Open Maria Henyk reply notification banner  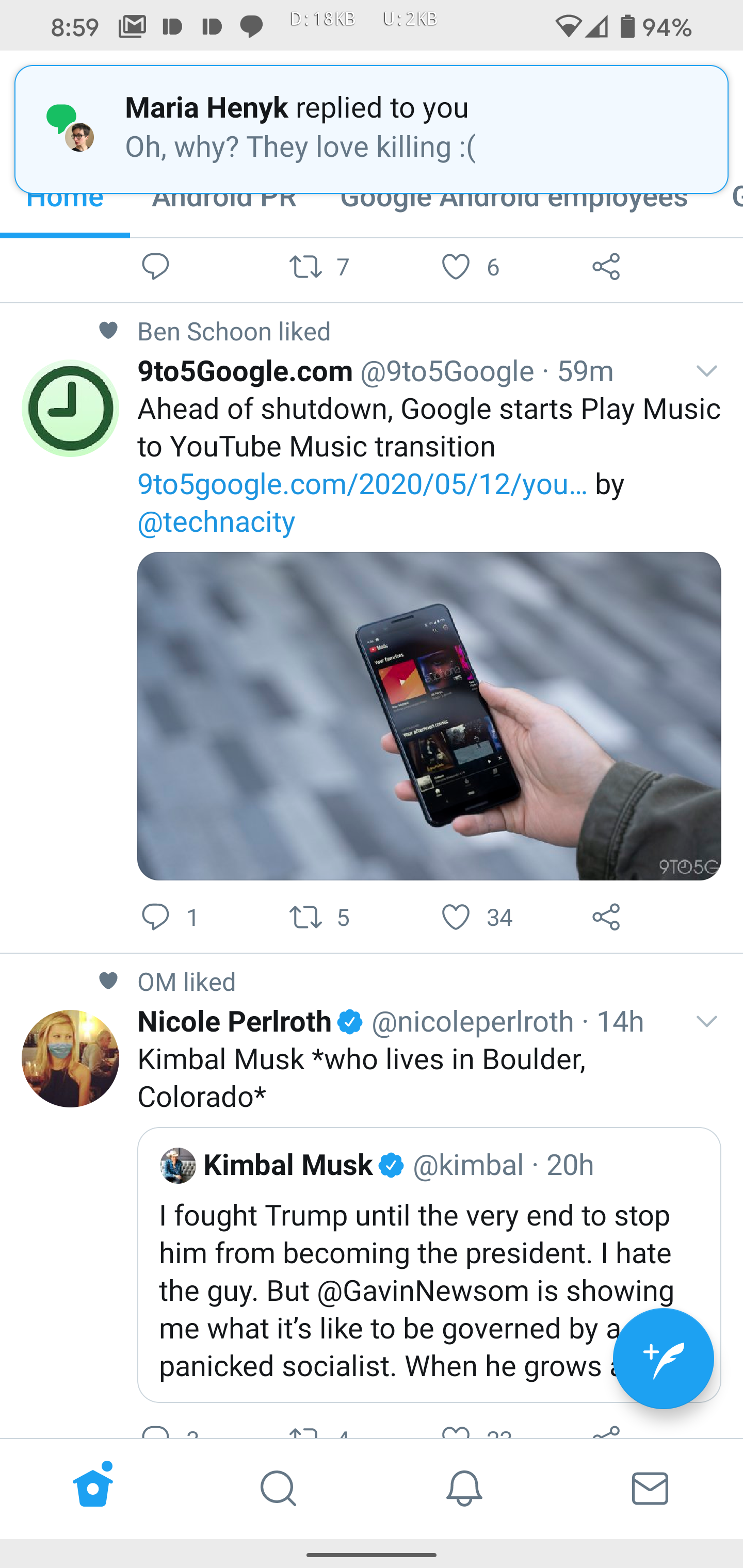372,129
